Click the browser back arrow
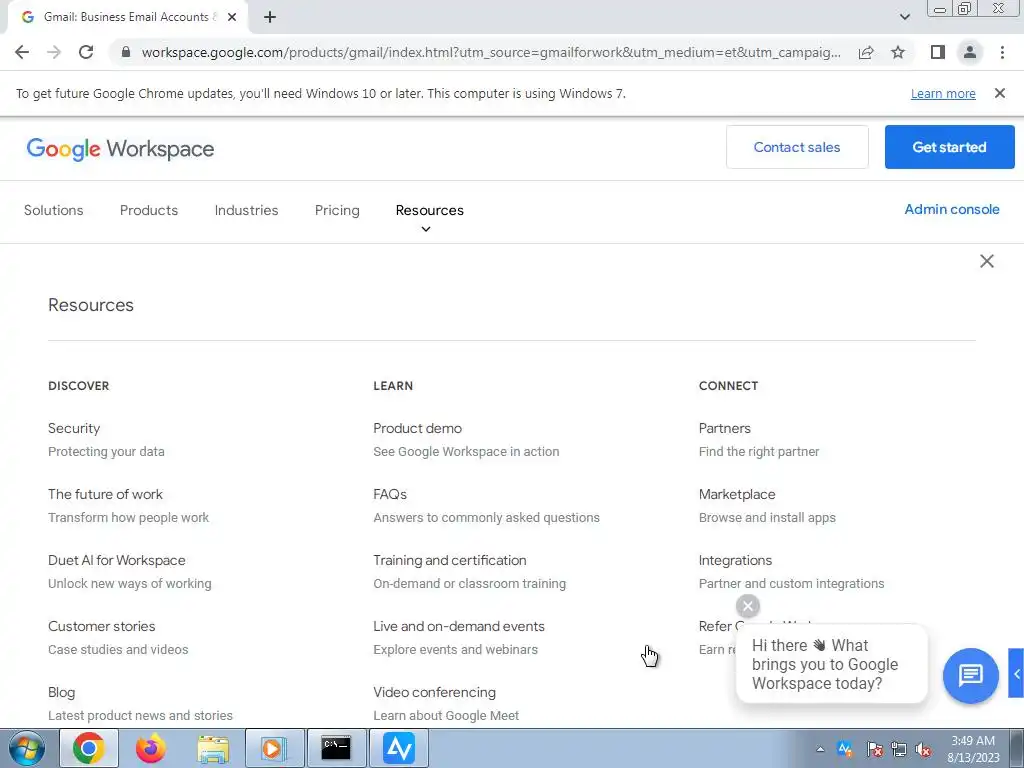Screen dimensions: 1024x768 (x=22, y=52)
